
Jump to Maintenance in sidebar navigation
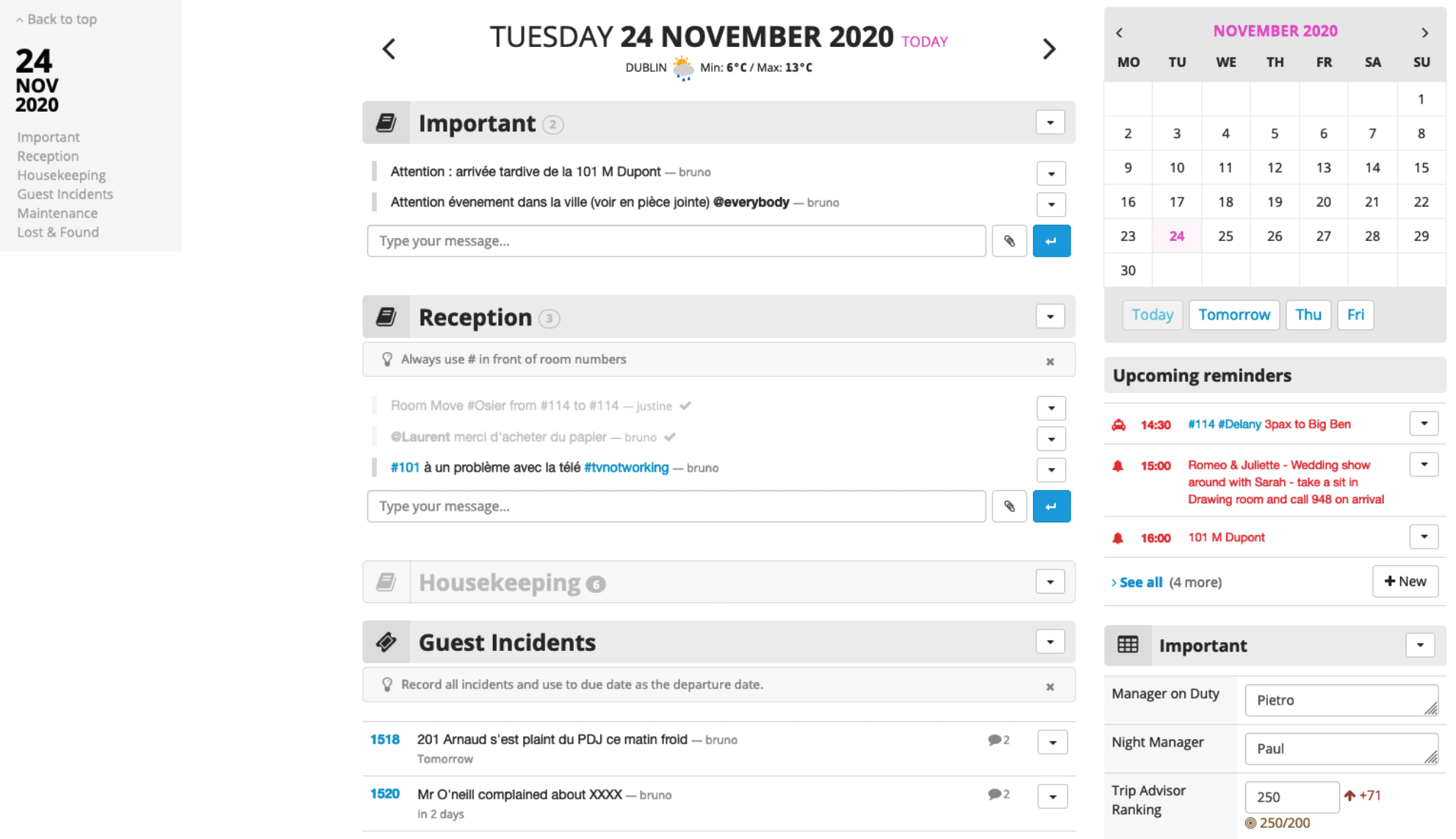(57, 213)
